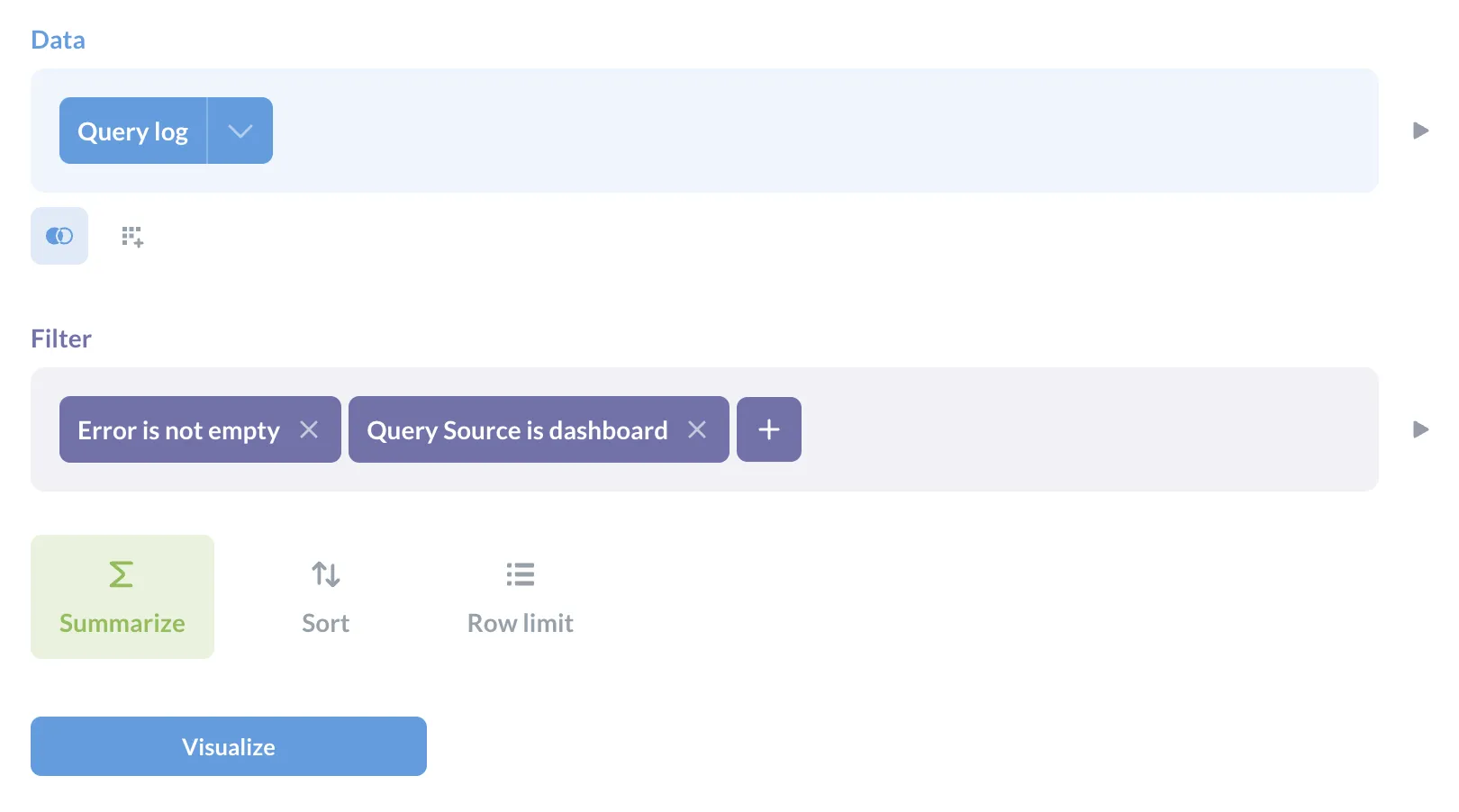Expand the Data preview arrow
The width and height of the screenshot is (1459, 812).
point(1419,130)
